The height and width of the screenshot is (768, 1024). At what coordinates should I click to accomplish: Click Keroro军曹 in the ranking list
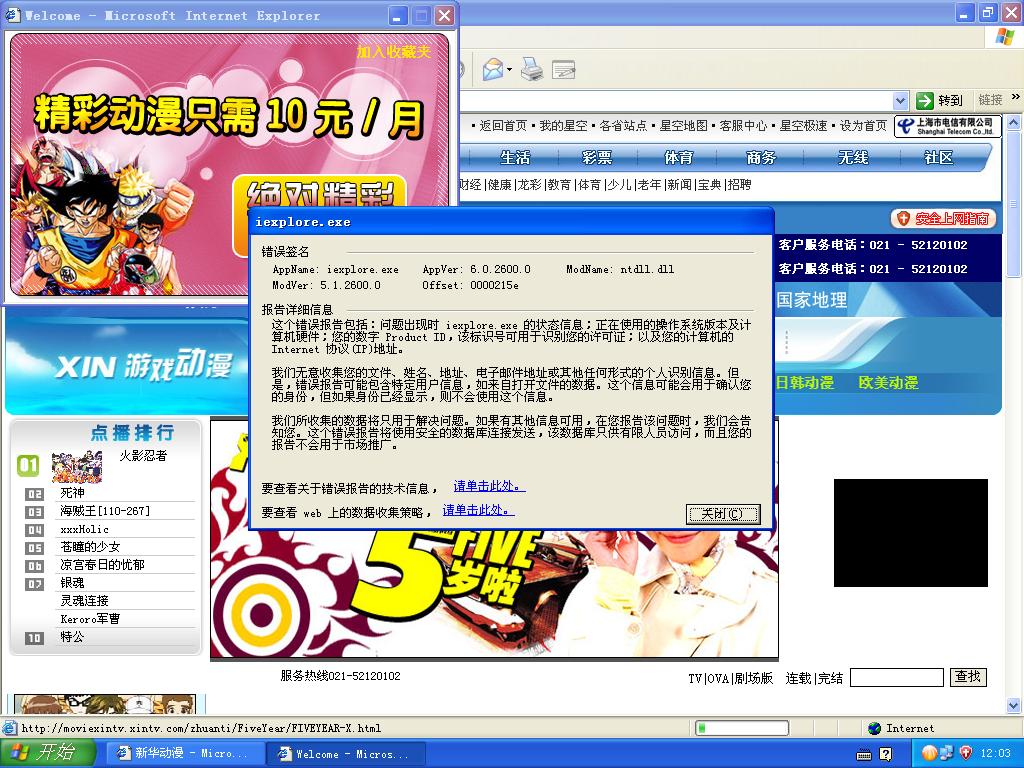[90, 618]
